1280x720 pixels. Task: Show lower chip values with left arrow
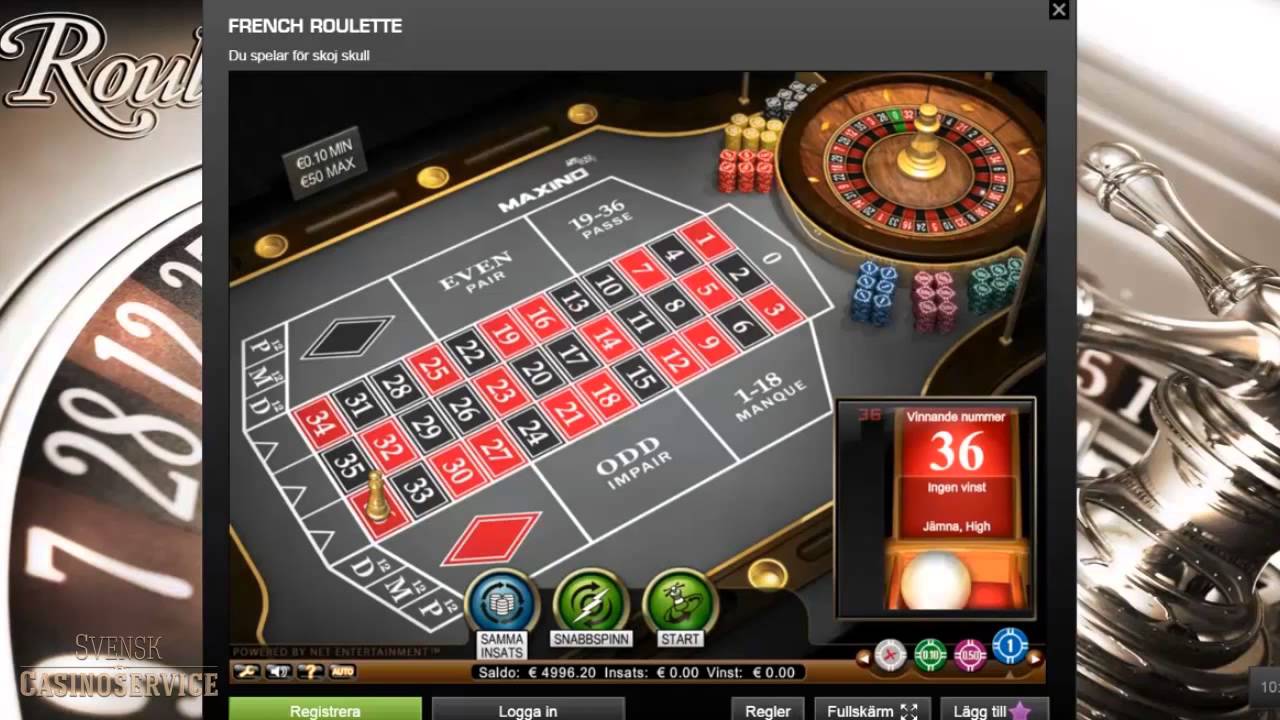click(x=862, y=658)
